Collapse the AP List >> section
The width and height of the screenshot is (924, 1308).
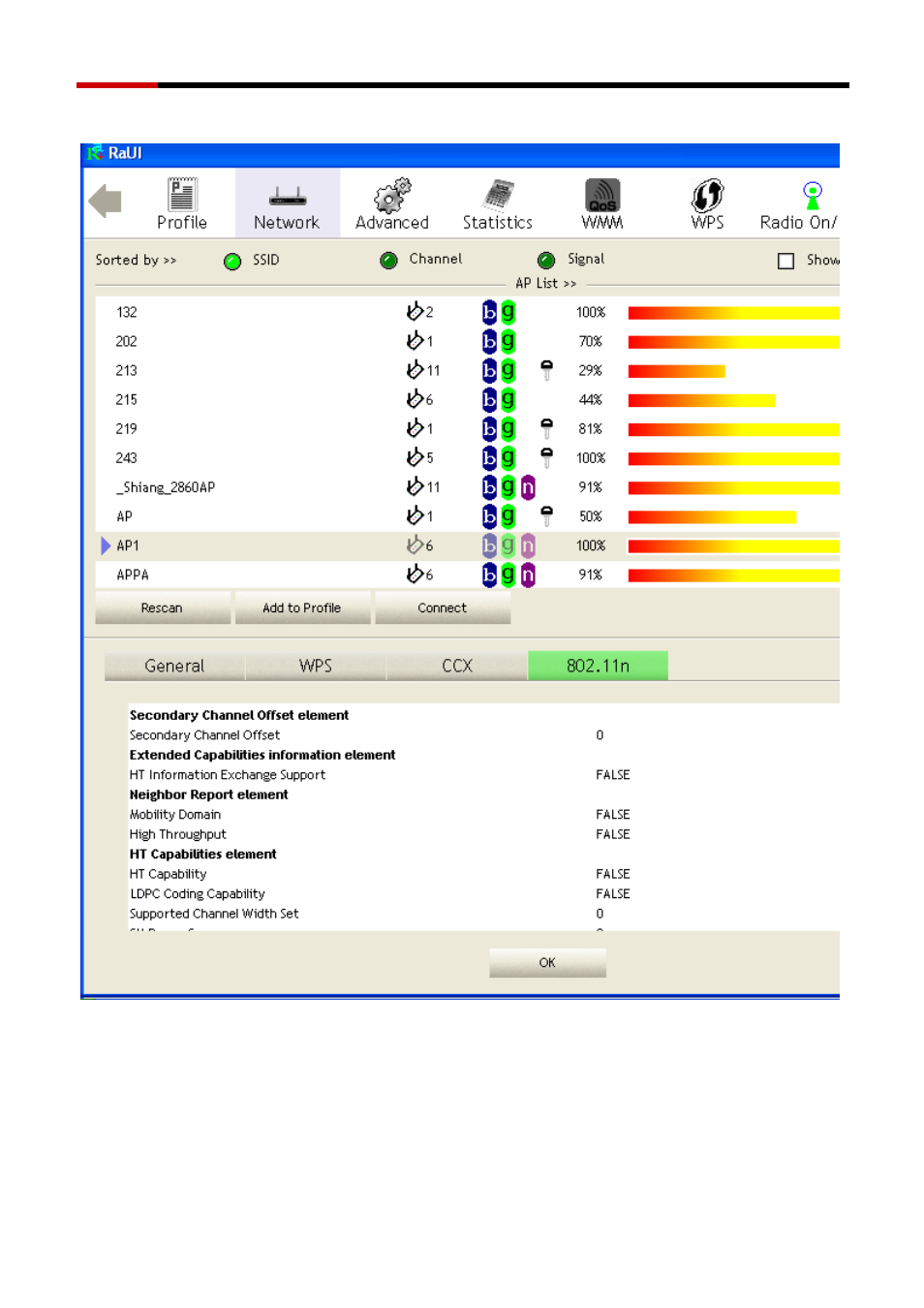pos(545,283)
